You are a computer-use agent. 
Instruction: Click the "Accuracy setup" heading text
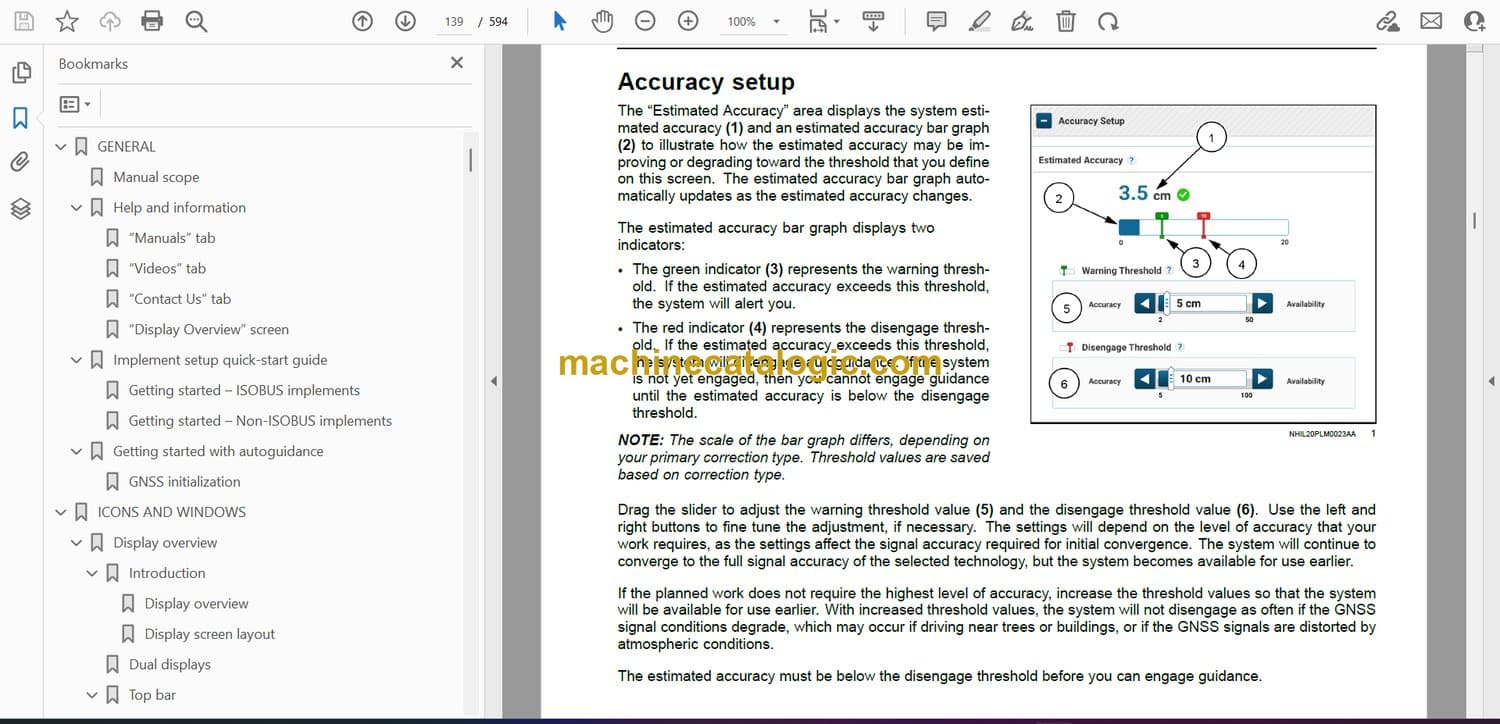click(x=706, y=82)
